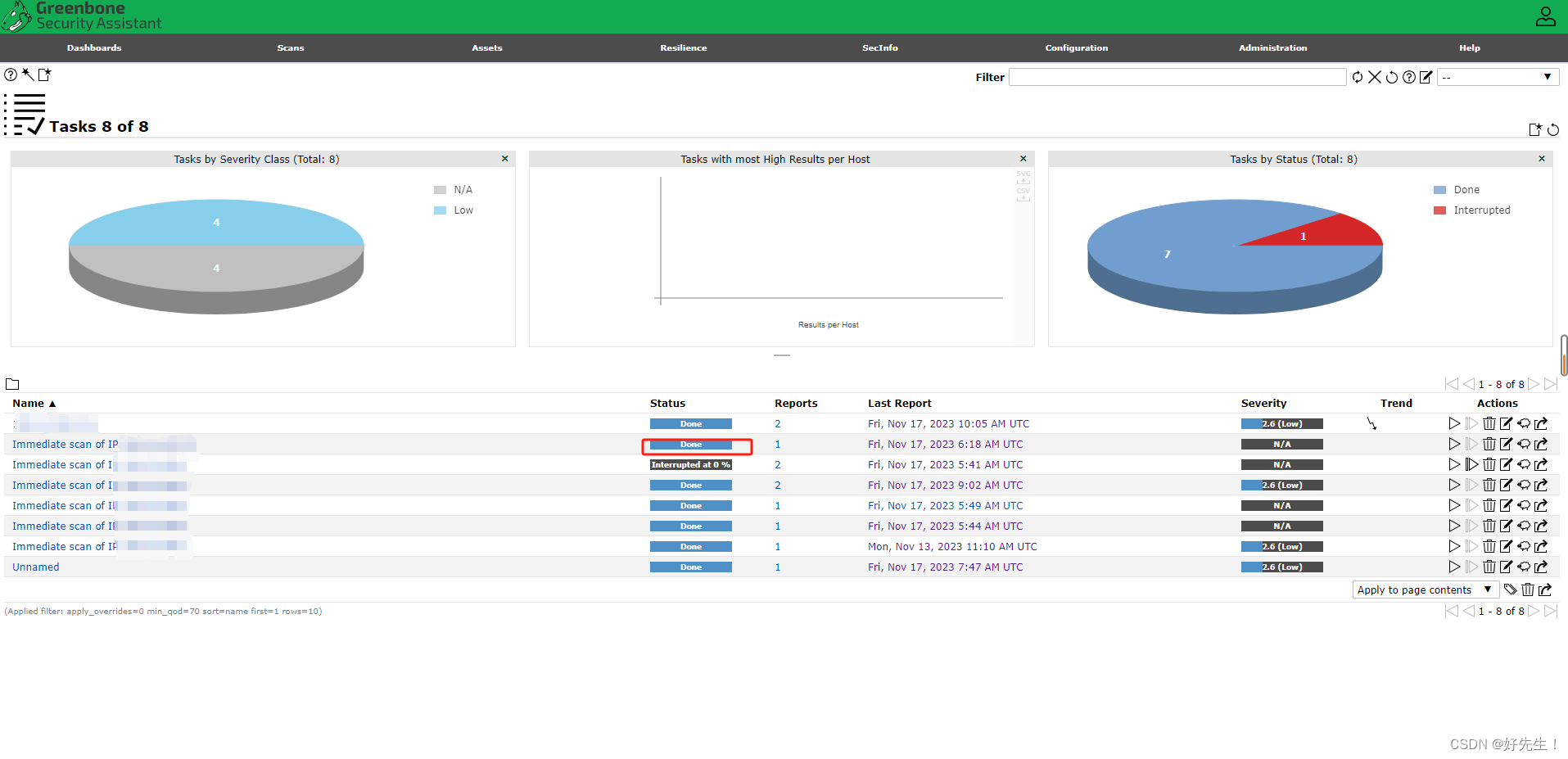The width and height of the screenshot is (1568, 759).
Task: Go to next page arrow above table
Action: click(x=1534, y=384)
